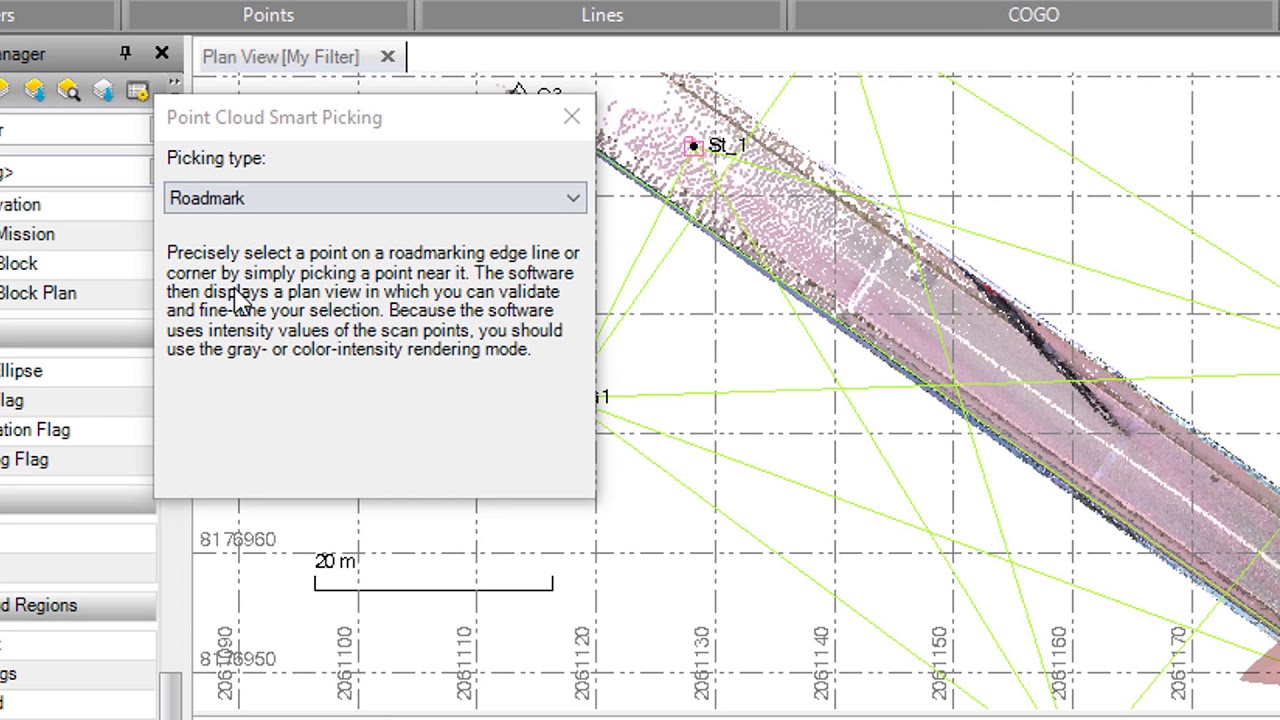1280x720 pixels.
Task: Open the Picking type dropdown showing Roadmark
Action: pos(375,198)
